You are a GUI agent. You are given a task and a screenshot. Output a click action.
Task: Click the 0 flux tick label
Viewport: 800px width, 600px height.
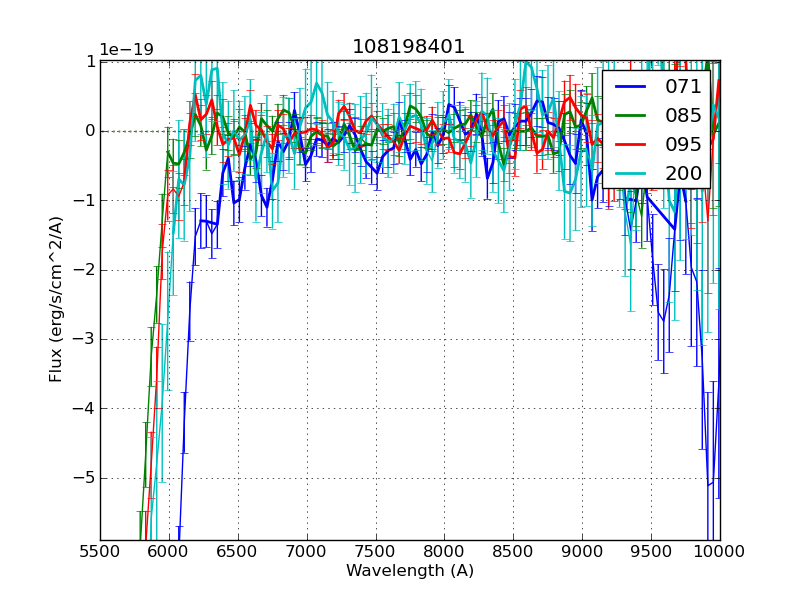click(x=88, y=130)
